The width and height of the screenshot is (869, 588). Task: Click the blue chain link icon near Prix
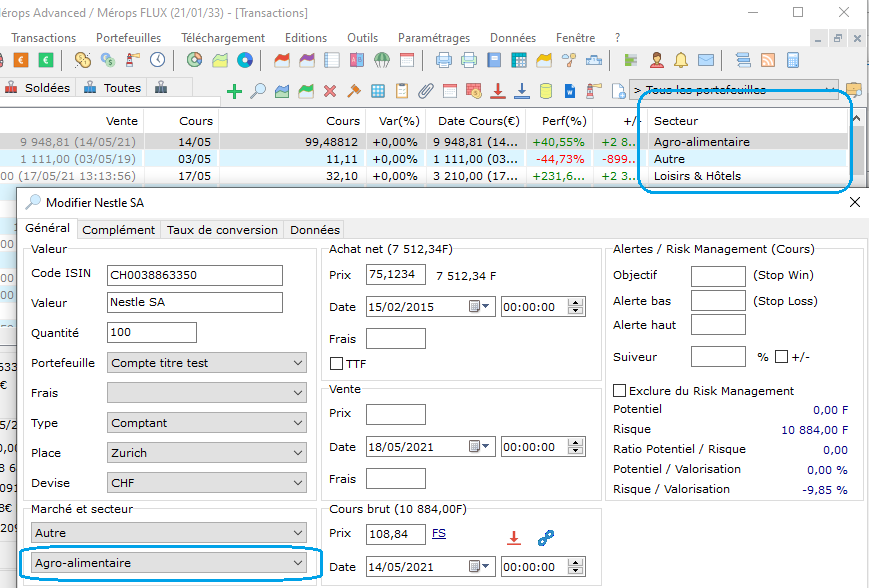pyautogui.click(x=546, y=538)
